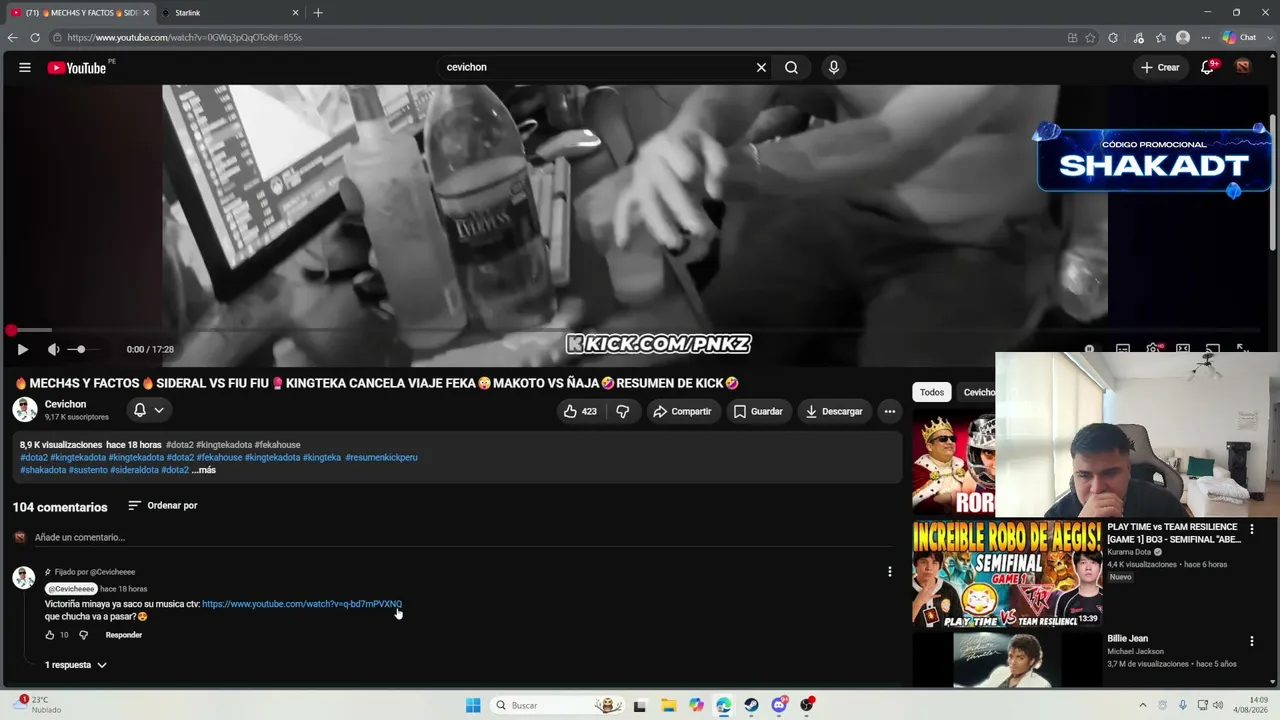The width and height of the screenshot is (1280, 720).
Task: Open the browser extensions puzzle icon
Action: (x=1113, y=38)
